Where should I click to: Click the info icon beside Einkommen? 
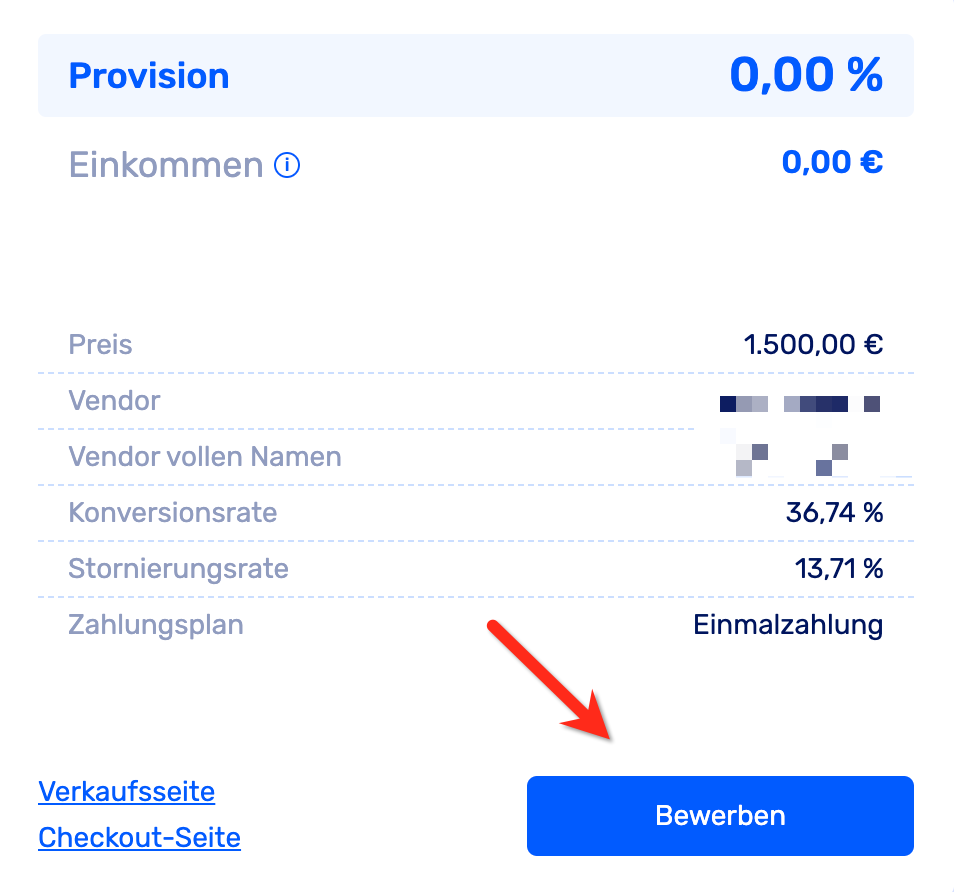click(287, 166)
